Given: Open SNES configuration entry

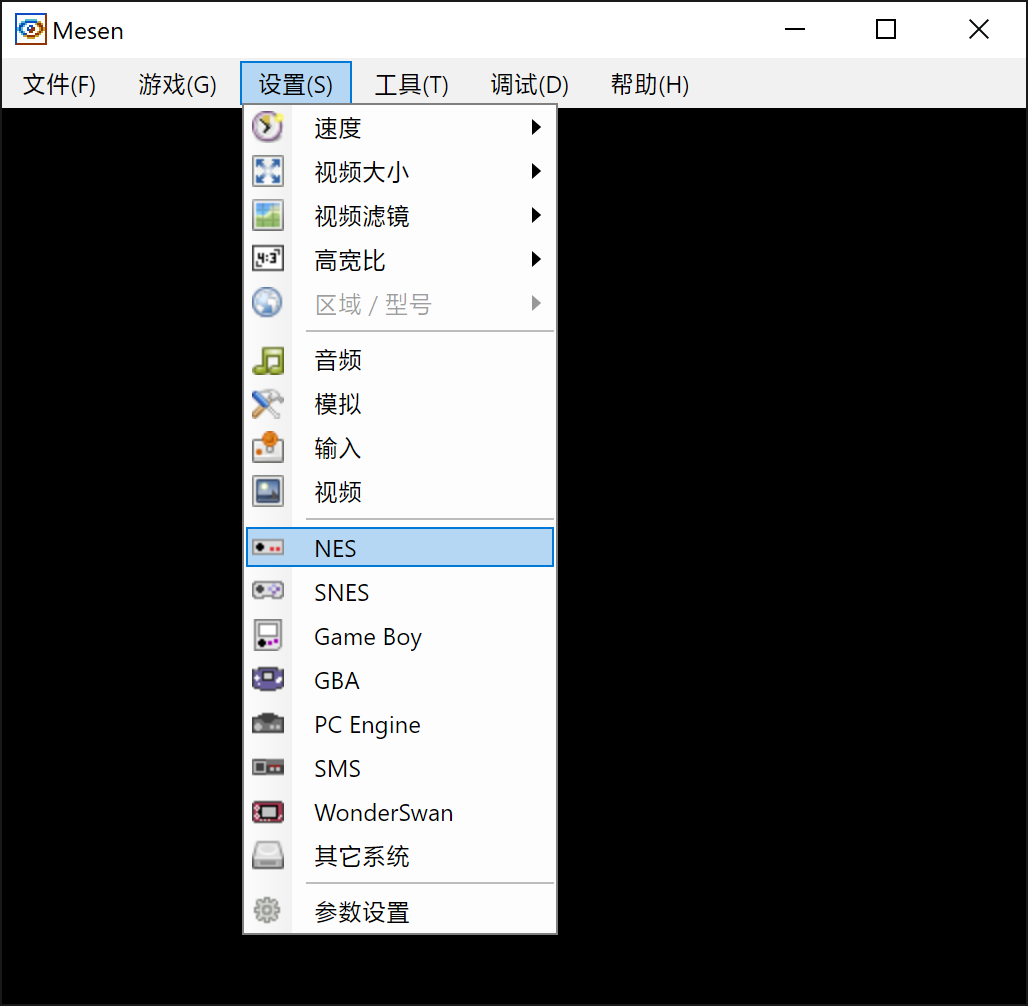Looking at the screenshot, I should click(399, 592).
